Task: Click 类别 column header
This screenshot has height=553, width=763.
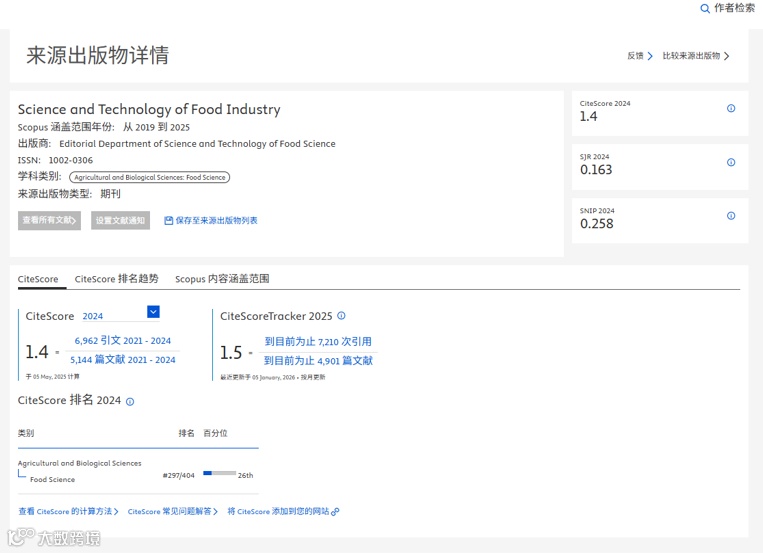Action: coord(26,433)
